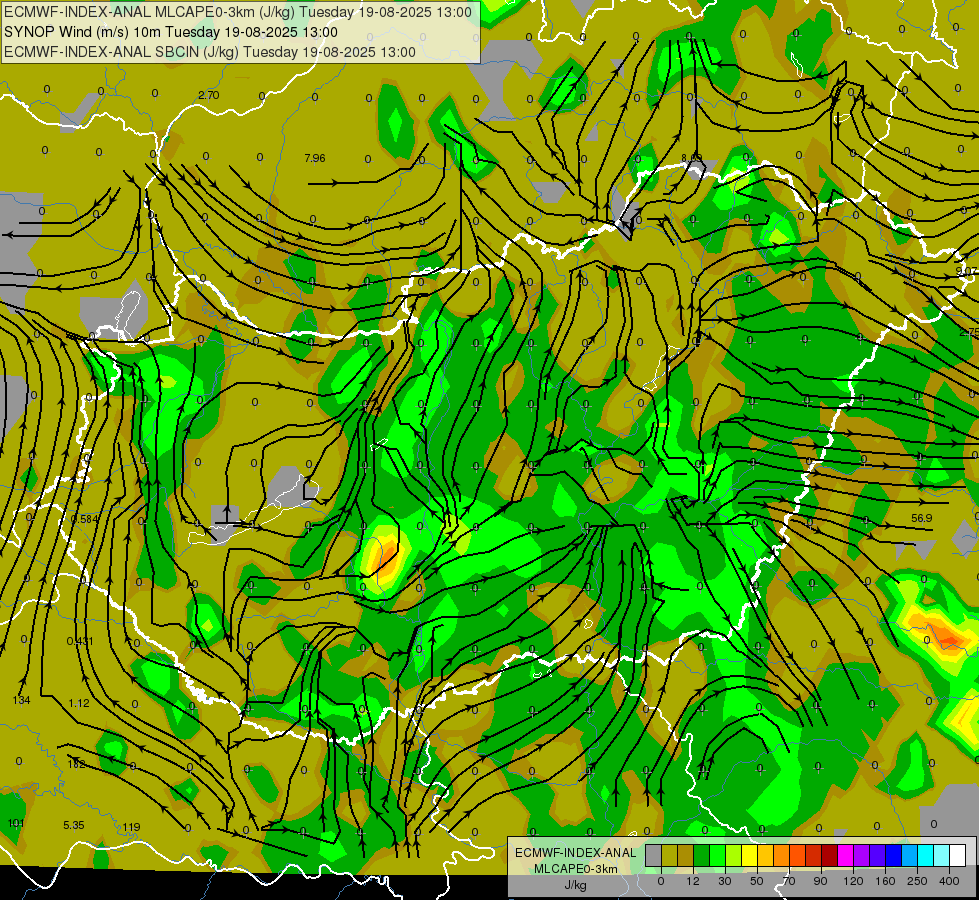The height and width of the screenshot is (900, 979).
Task: Select the amber legend swatch right of 50
Action: point(765,855)
